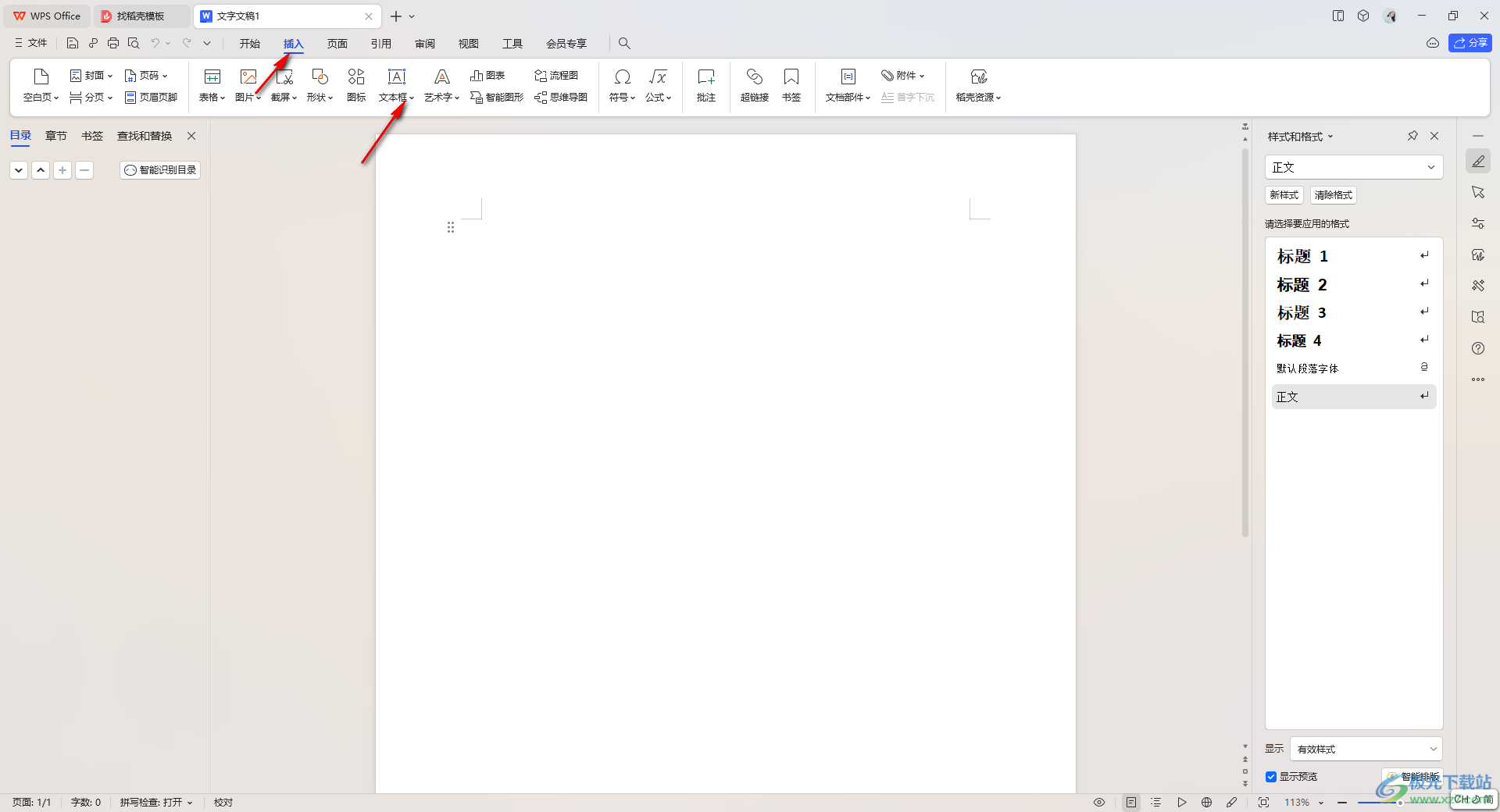Toggle spell check status

(155, 803)
